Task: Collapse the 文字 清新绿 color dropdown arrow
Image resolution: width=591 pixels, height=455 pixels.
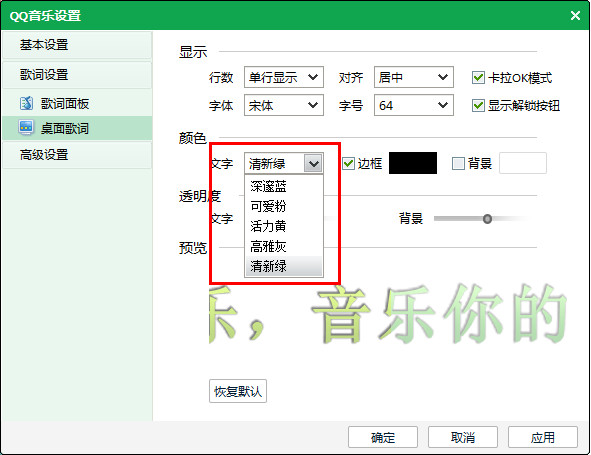Action: point(313,163)
